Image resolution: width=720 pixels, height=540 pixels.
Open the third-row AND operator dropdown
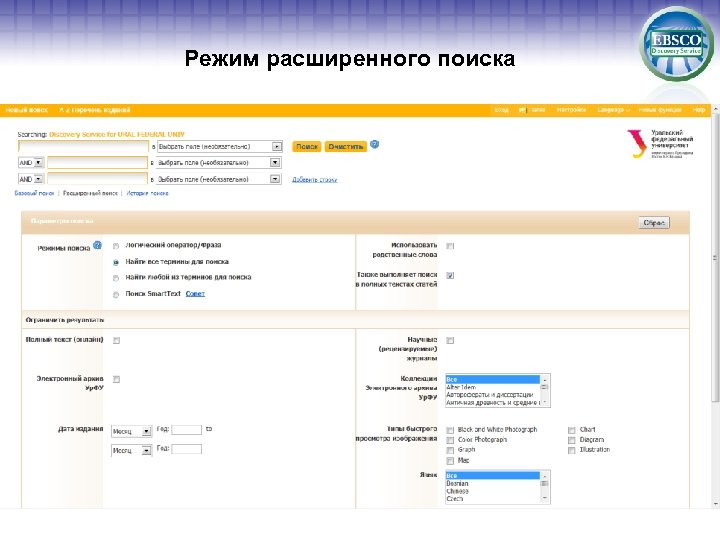[31, 179]
